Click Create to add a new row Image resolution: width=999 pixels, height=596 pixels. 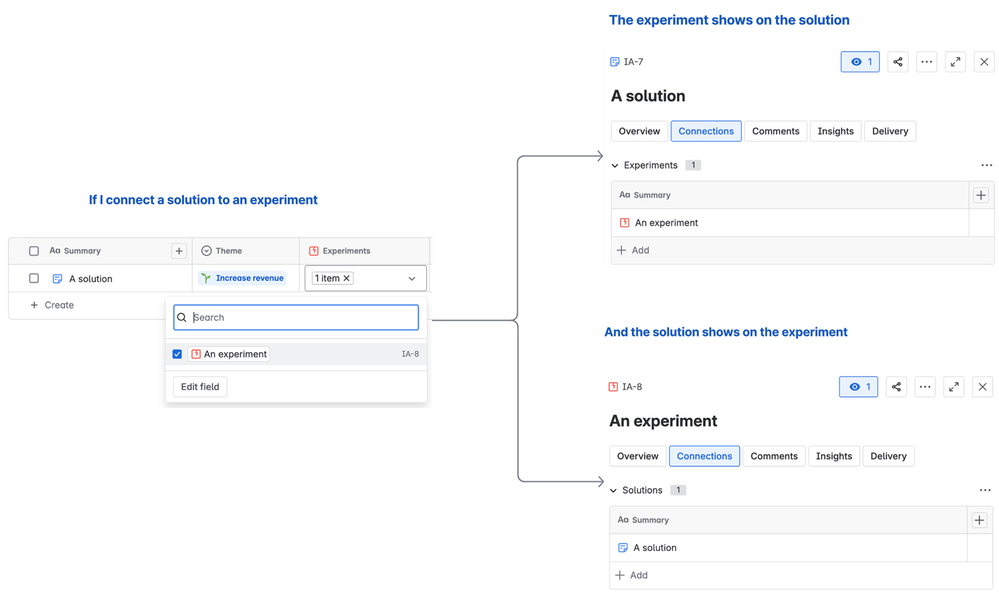click(x=53, y=305)
